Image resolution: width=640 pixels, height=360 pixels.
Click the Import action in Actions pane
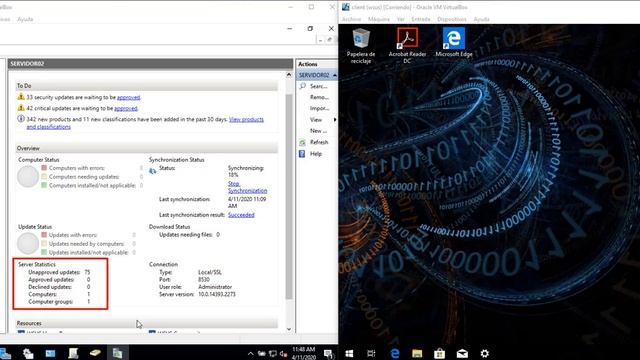[319, 108]
